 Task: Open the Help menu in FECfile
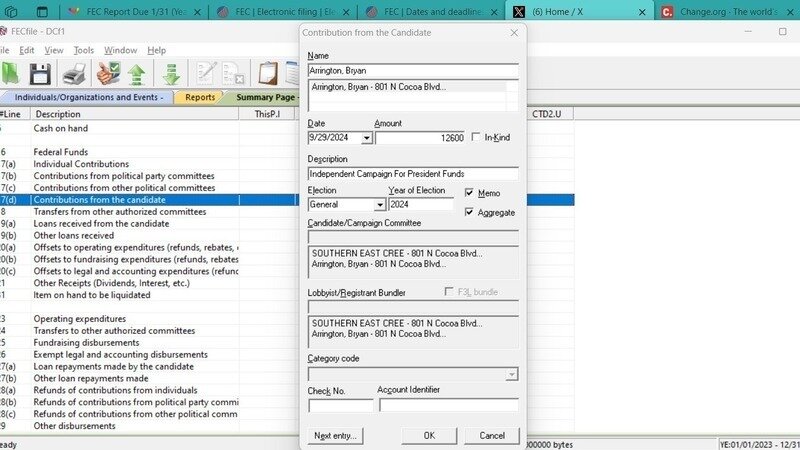157,50
